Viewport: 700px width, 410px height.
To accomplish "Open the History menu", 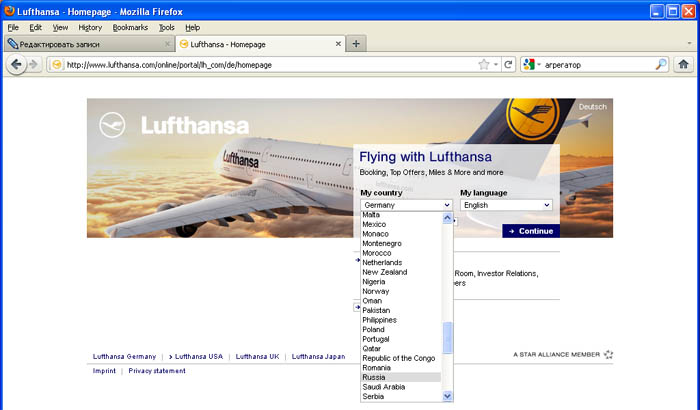I will 90,27.
